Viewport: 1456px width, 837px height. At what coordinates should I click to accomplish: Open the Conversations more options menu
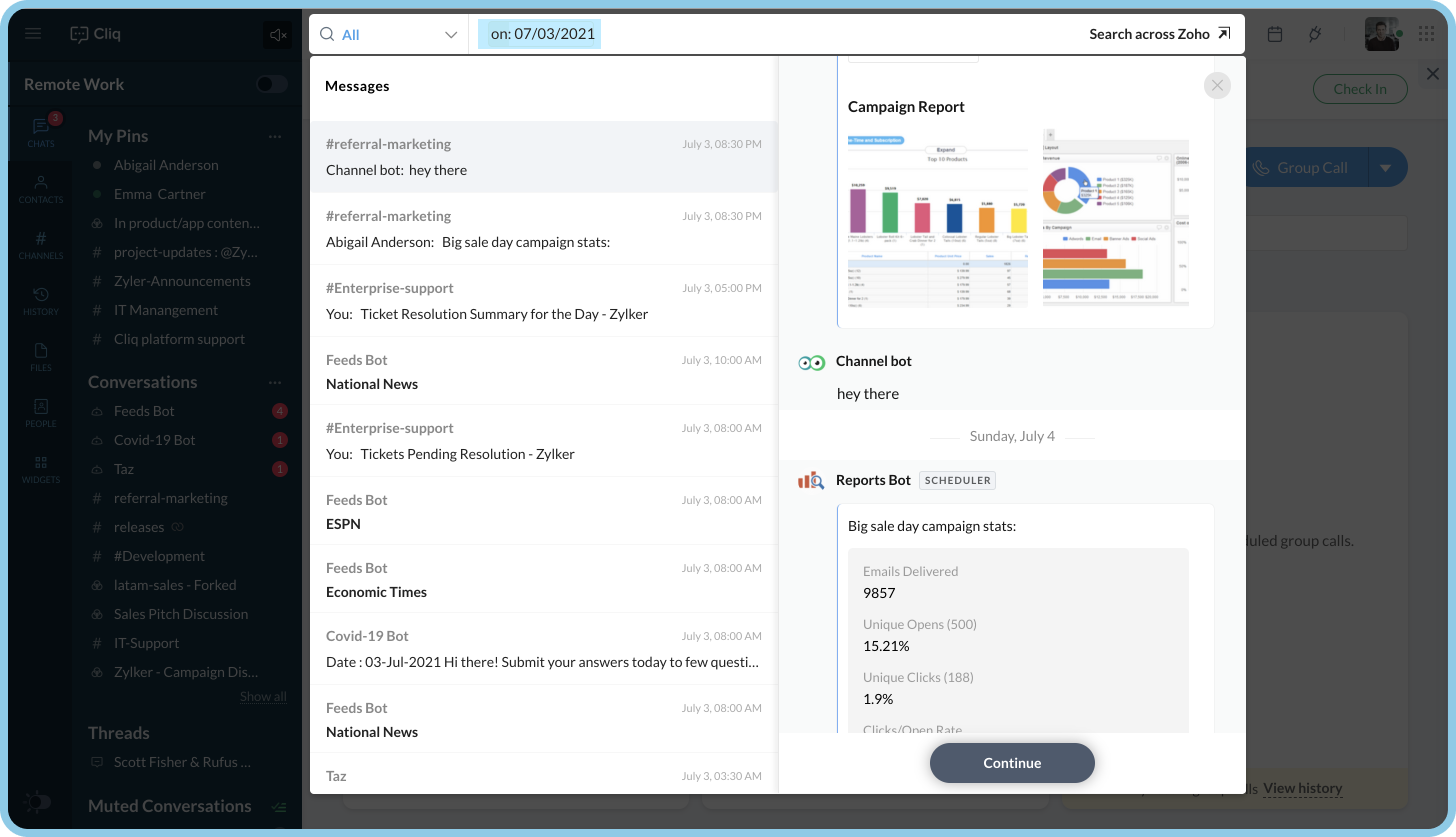275,381
